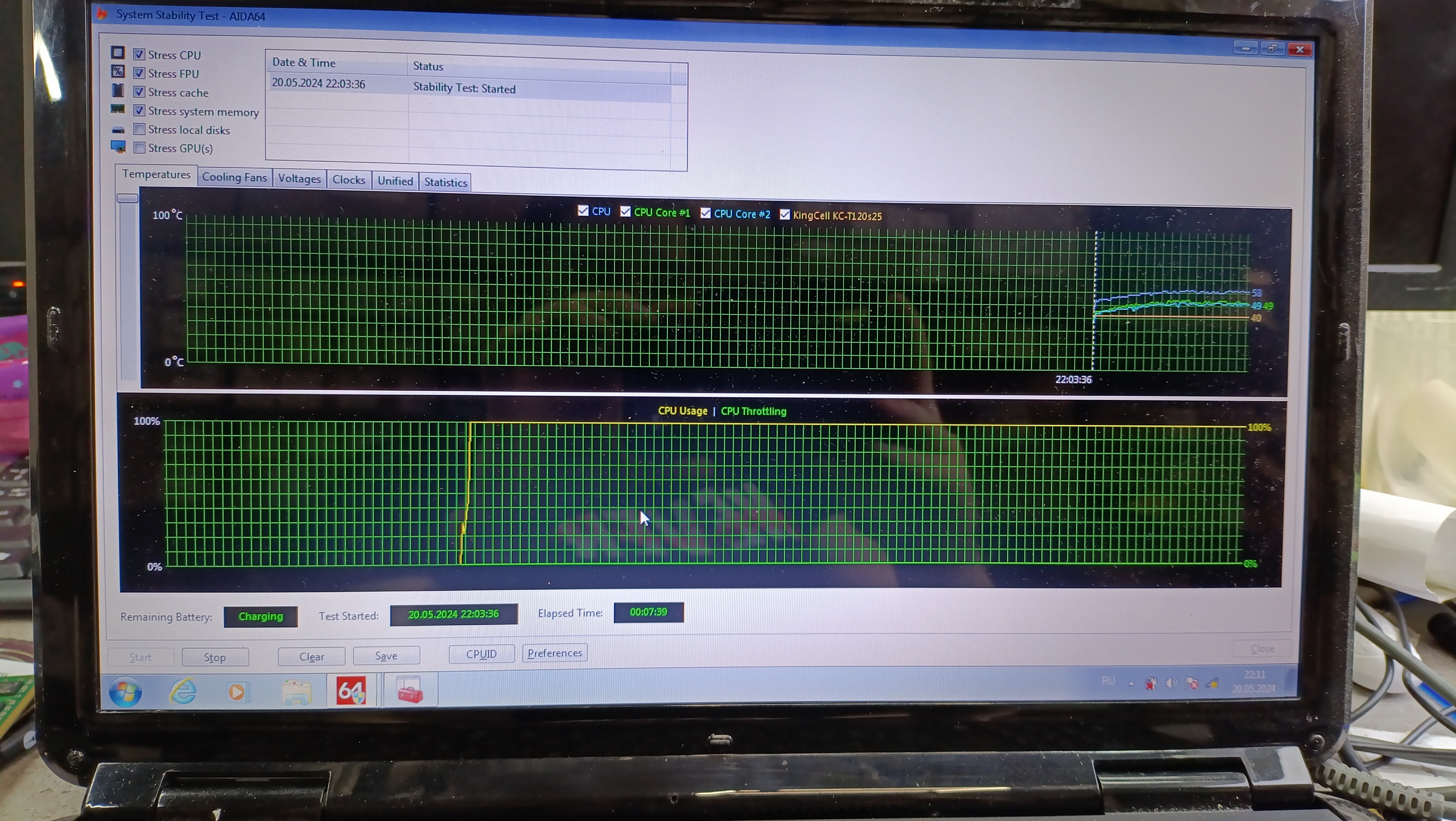Click the memory module icon beside Stress system memory
Viewport: 1456px width, 821px height.
tap(117, 109)
